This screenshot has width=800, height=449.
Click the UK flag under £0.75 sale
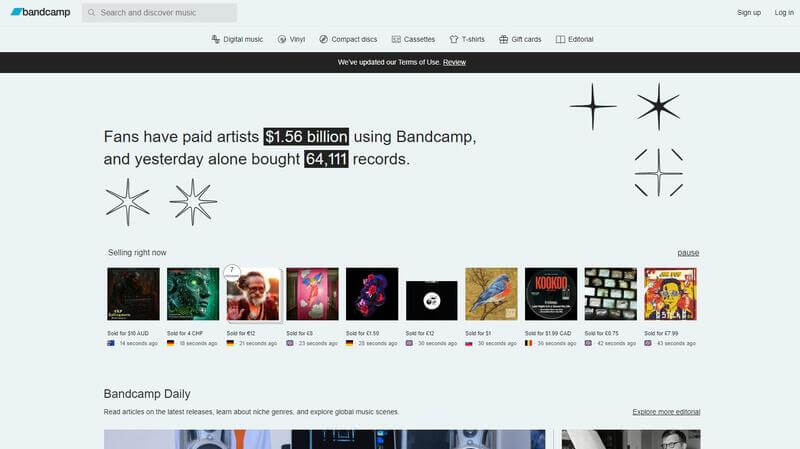tap(588, 343)
